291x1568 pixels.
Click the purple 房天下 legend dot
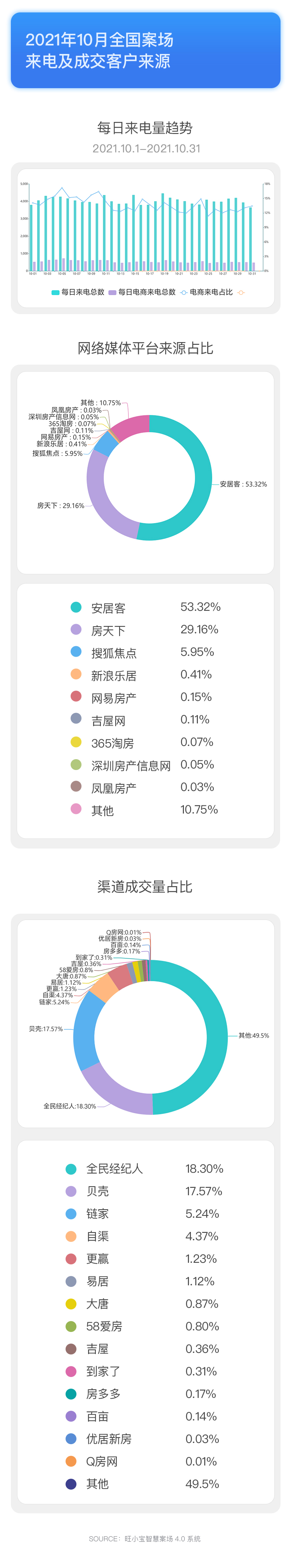coord(76,629)
